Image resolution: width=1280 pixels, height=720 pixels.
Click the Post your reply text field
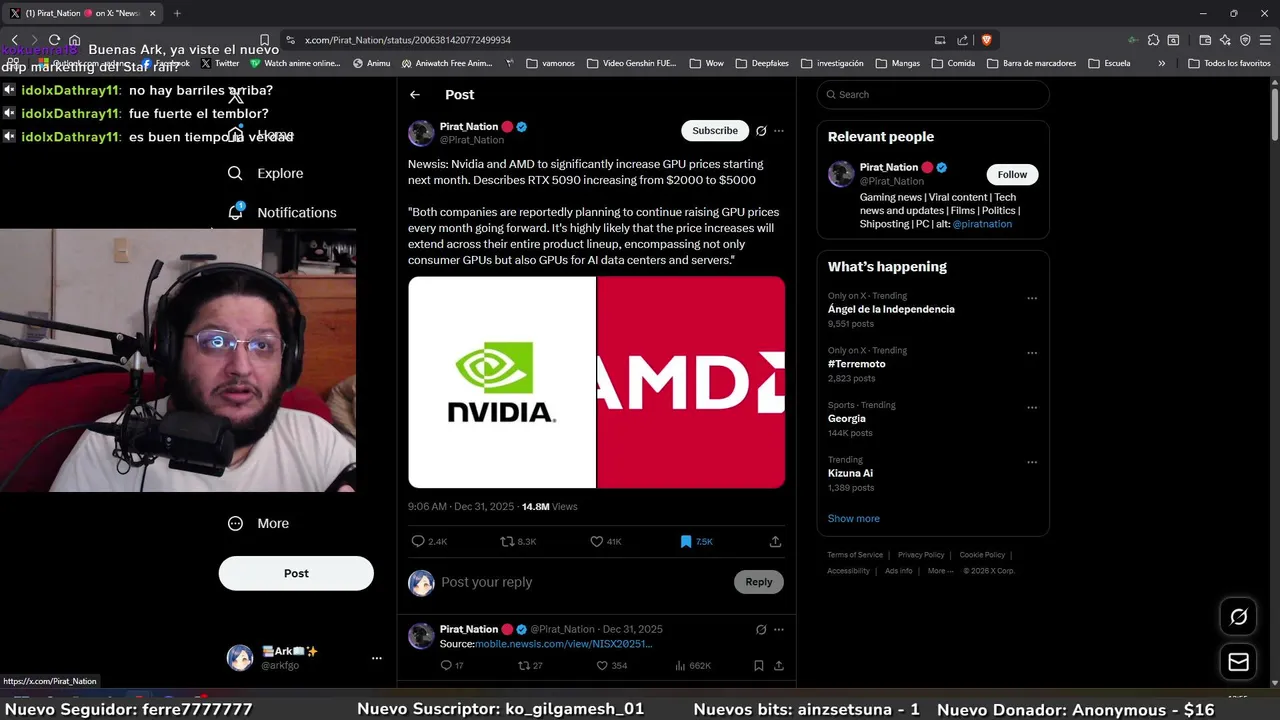[x=585, y=582]
